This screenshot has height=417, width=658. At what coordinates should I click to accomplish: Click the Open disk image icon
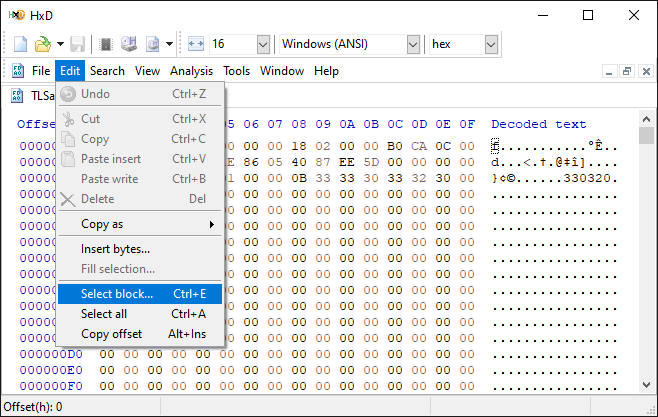coord(152,44)
